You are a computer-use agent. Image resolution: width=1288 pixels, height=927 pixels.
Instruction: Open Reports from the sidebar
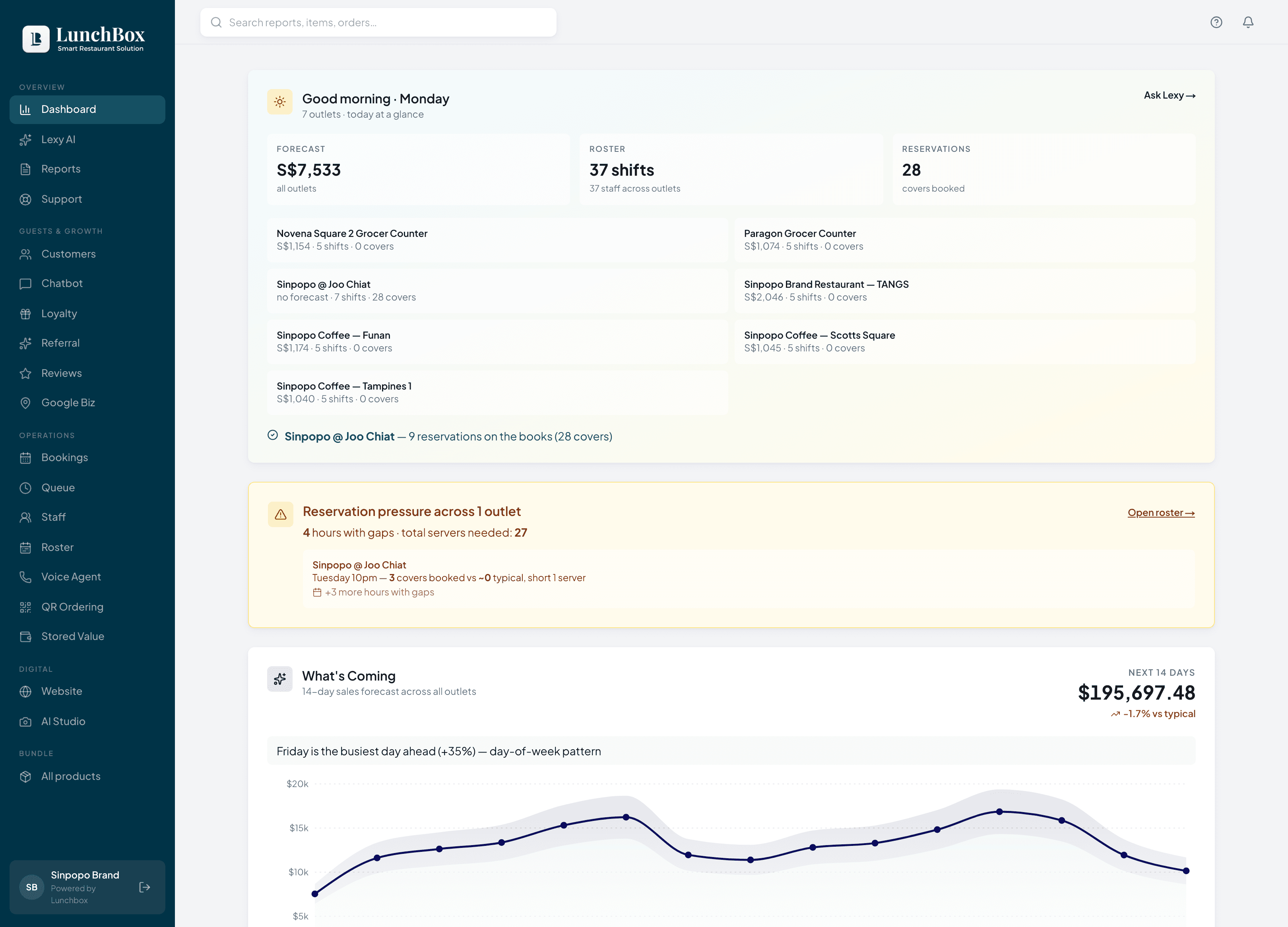87,169
